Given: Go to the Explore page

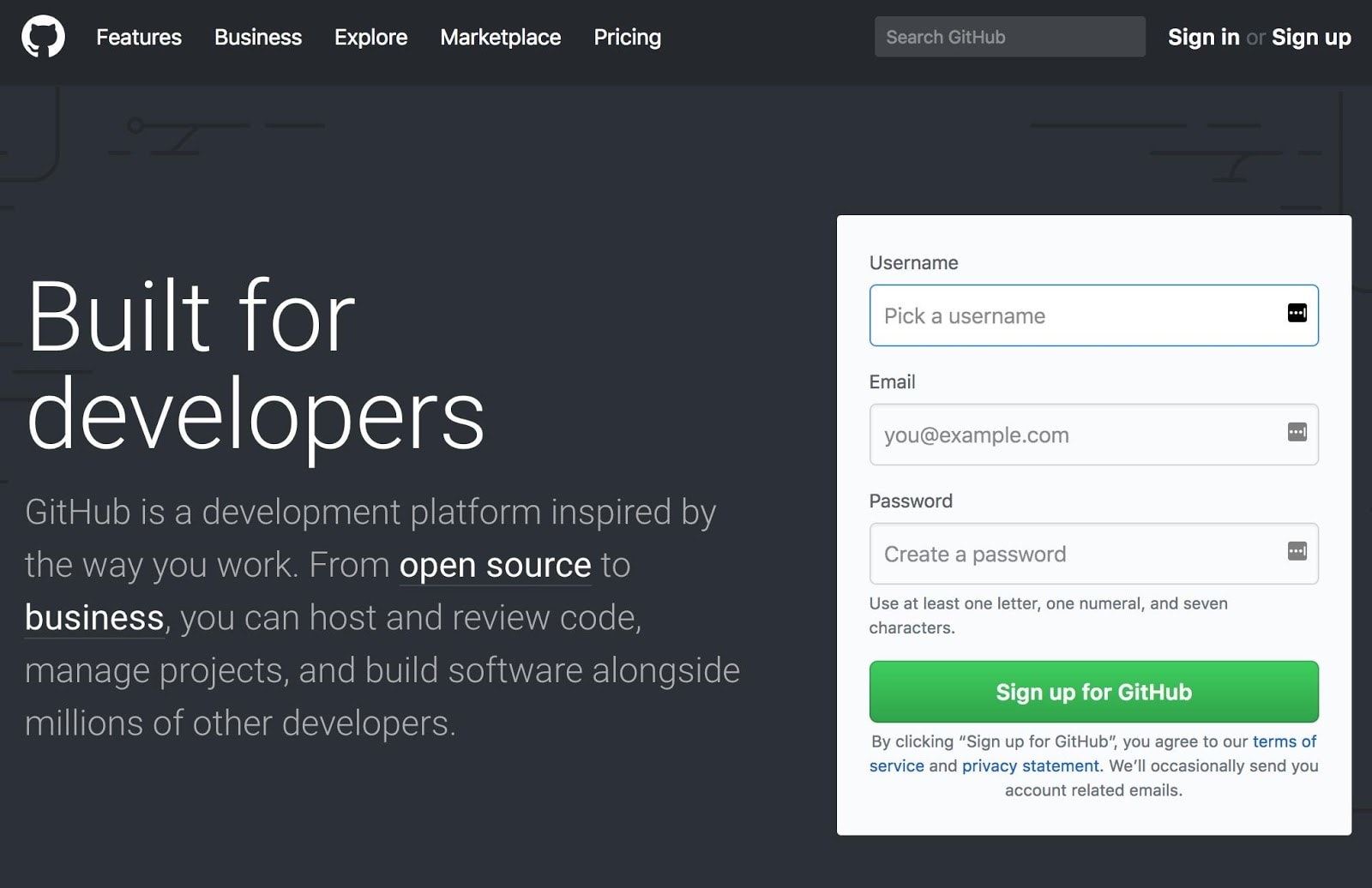Looking at the screenshot, I should [370, 37].
